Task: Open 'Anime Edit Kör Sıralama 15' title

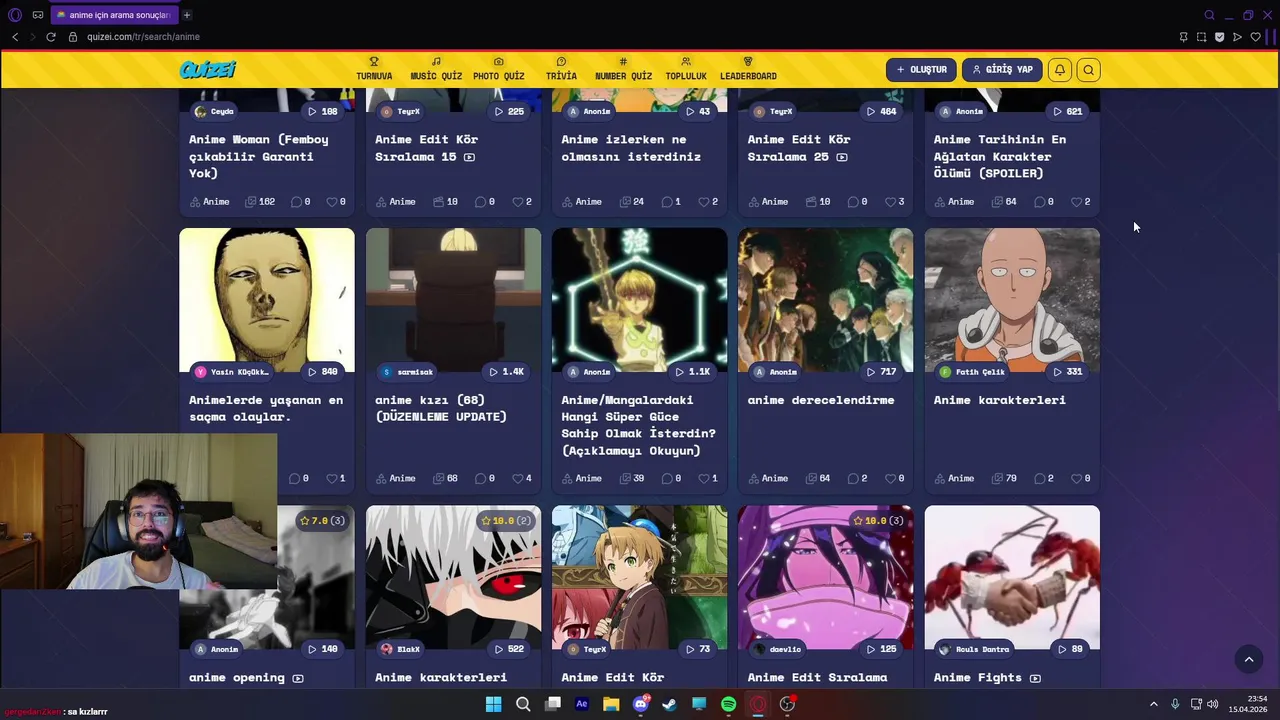Action: coord(426,148)
